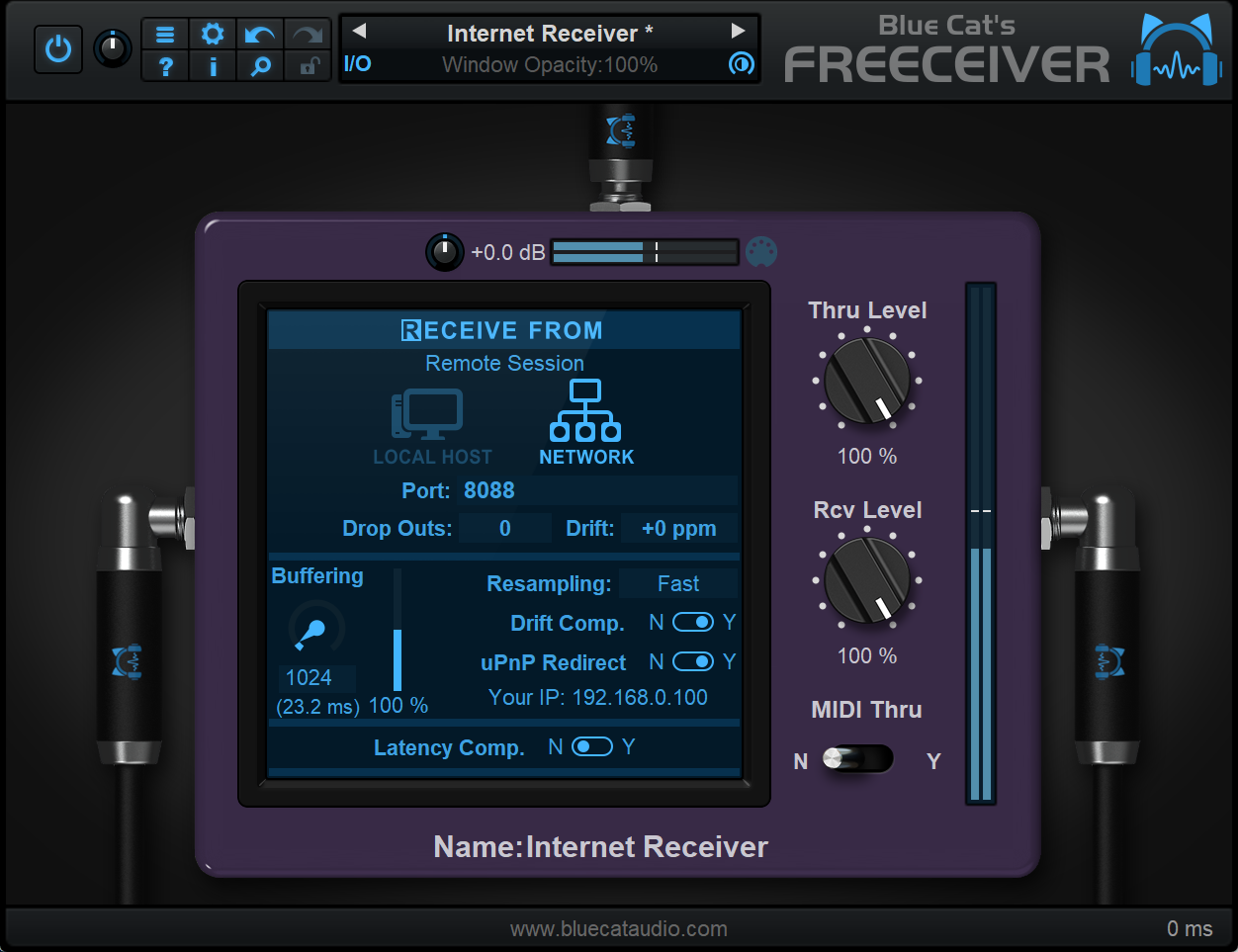Toggle the plugin power bypass button
This screenshot has width=1238, height=952.
click(57, 47)
